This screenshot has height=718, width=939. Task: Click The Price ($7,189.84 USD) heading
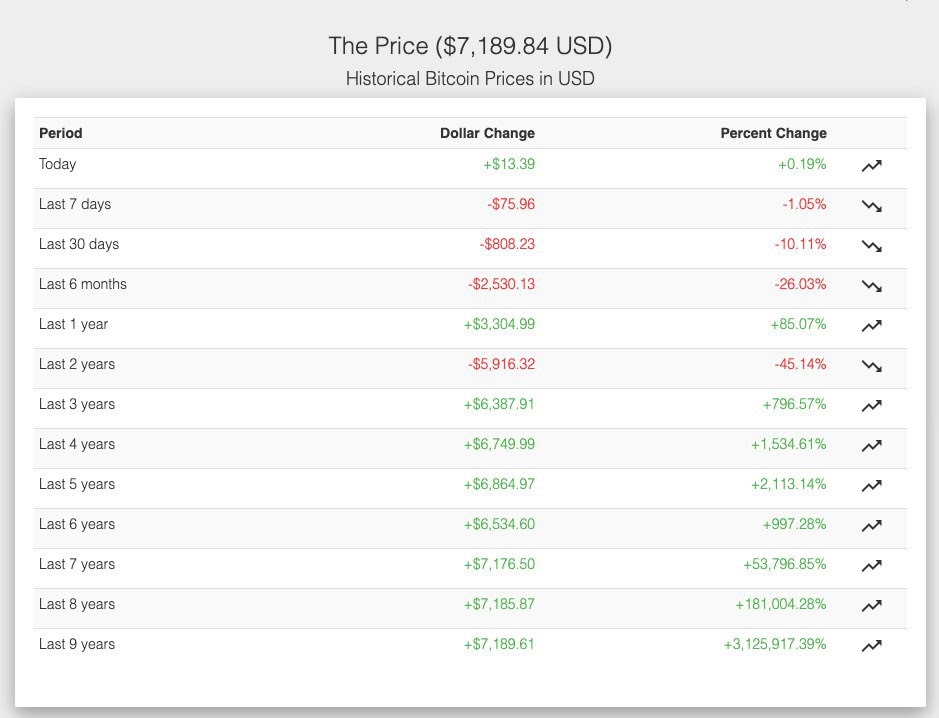coord(470,46)
